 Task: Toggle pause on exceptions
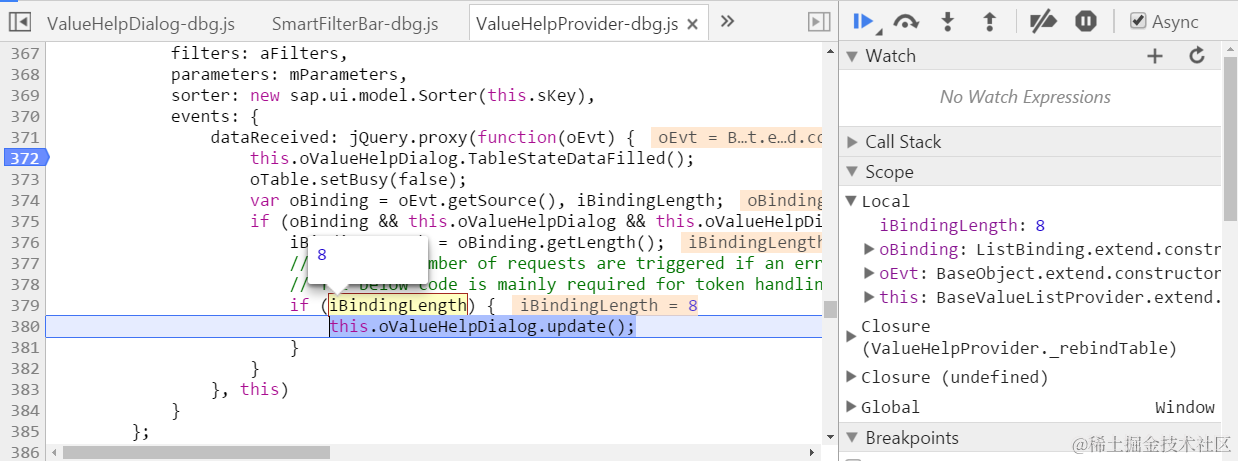[x=1086, y=21]
